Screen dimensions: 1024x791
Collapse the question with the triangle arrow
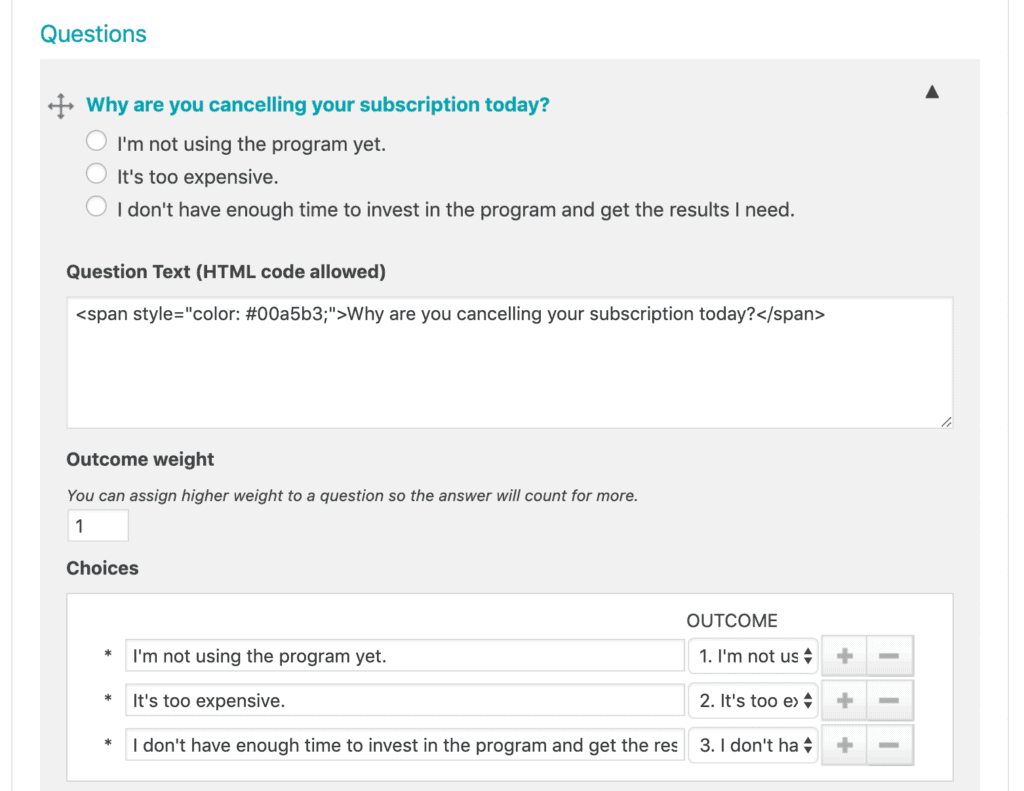(x=931, y=91)
